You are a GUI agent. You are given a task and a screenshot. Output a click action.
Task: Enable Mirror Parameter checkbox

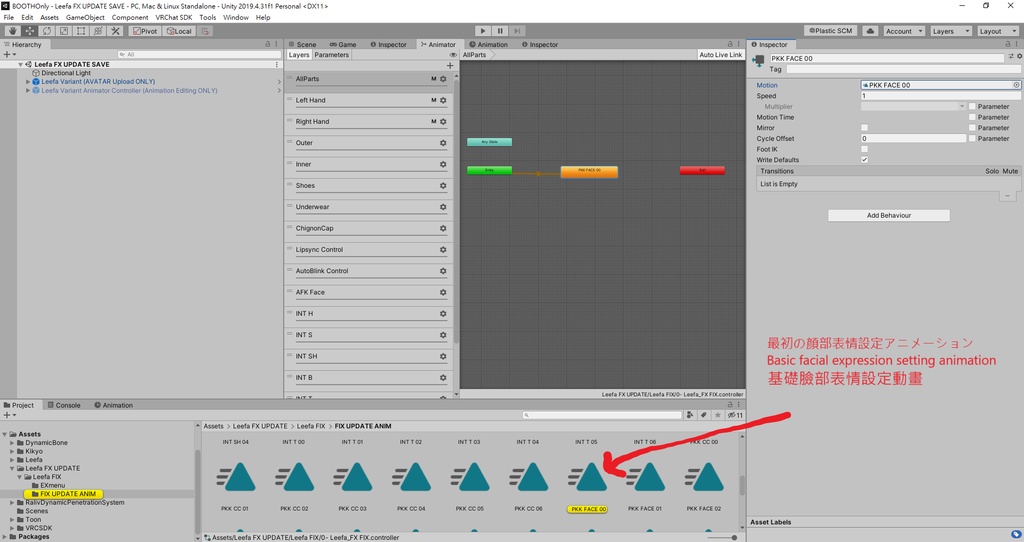point(972,128)
